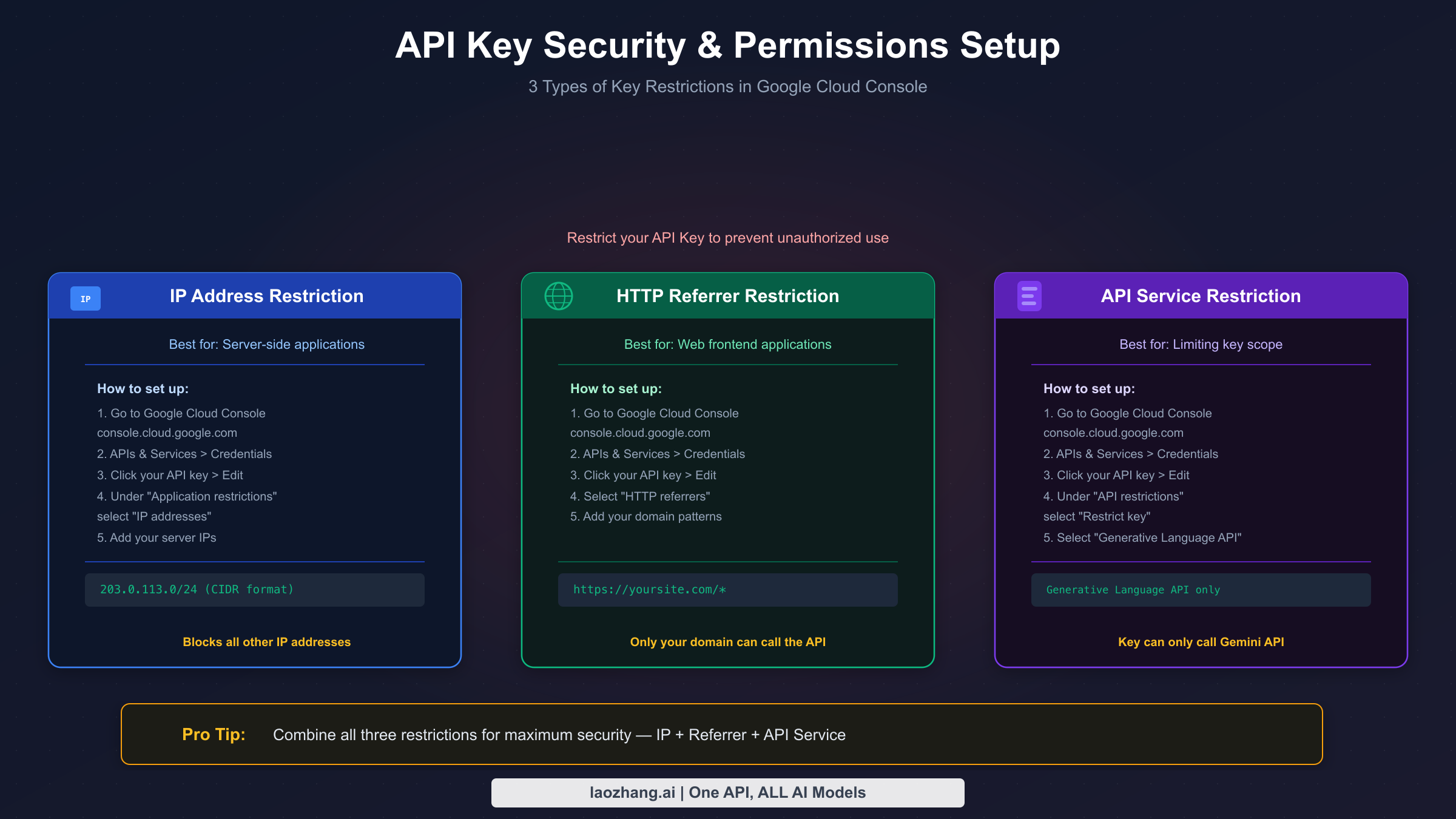Open console.cloud.google.com link in IP card
Image resolution: width=1456 pixels, height=819 pixels.
coord(167,433)
